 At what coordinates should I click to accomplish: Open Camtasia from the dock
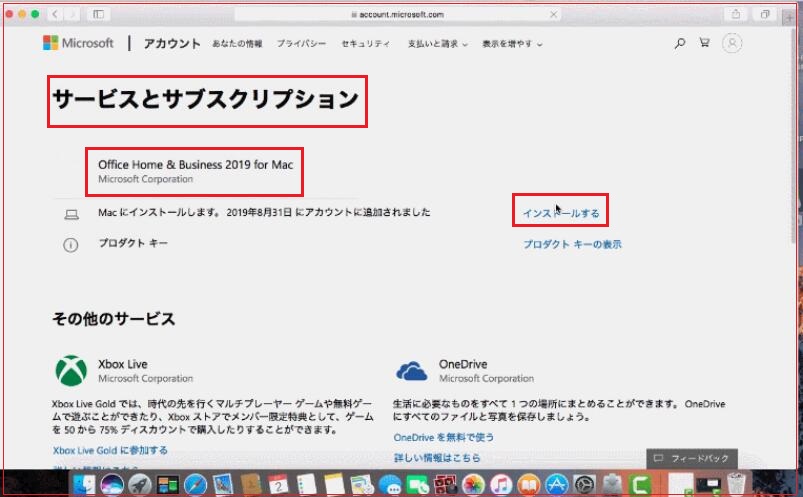click(x=640, y=484)
